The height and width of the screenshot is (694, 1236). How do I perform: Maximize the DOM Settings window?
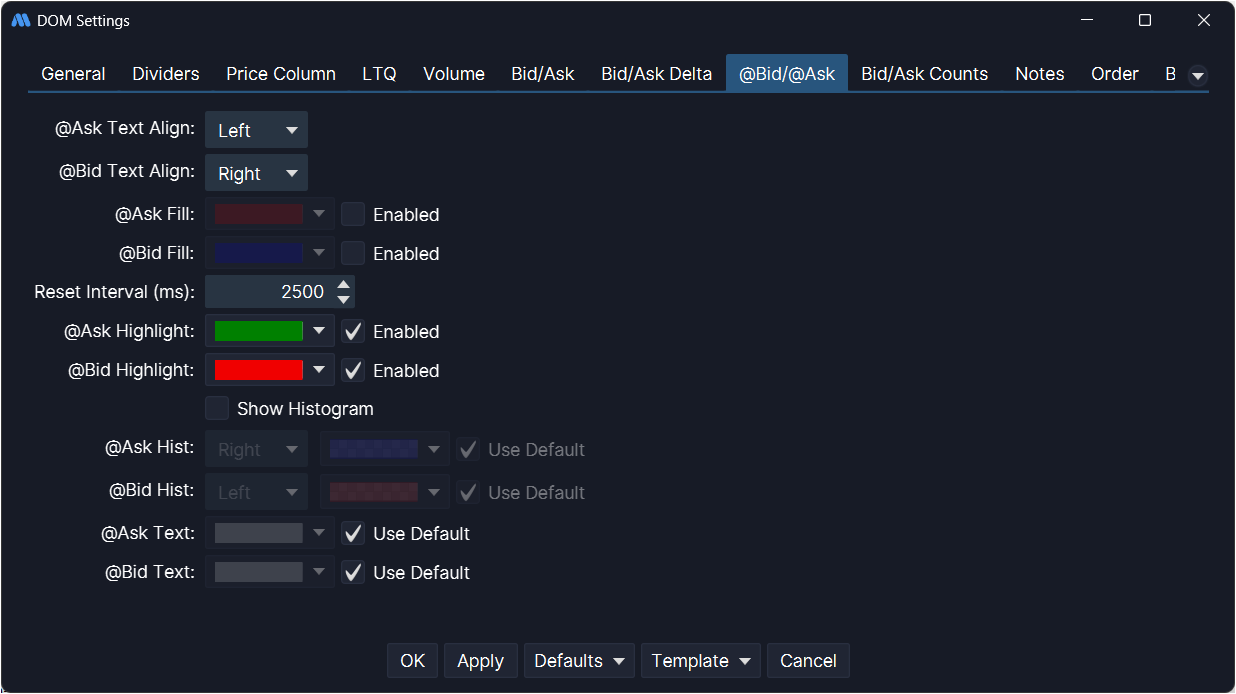click(1145, 20)
